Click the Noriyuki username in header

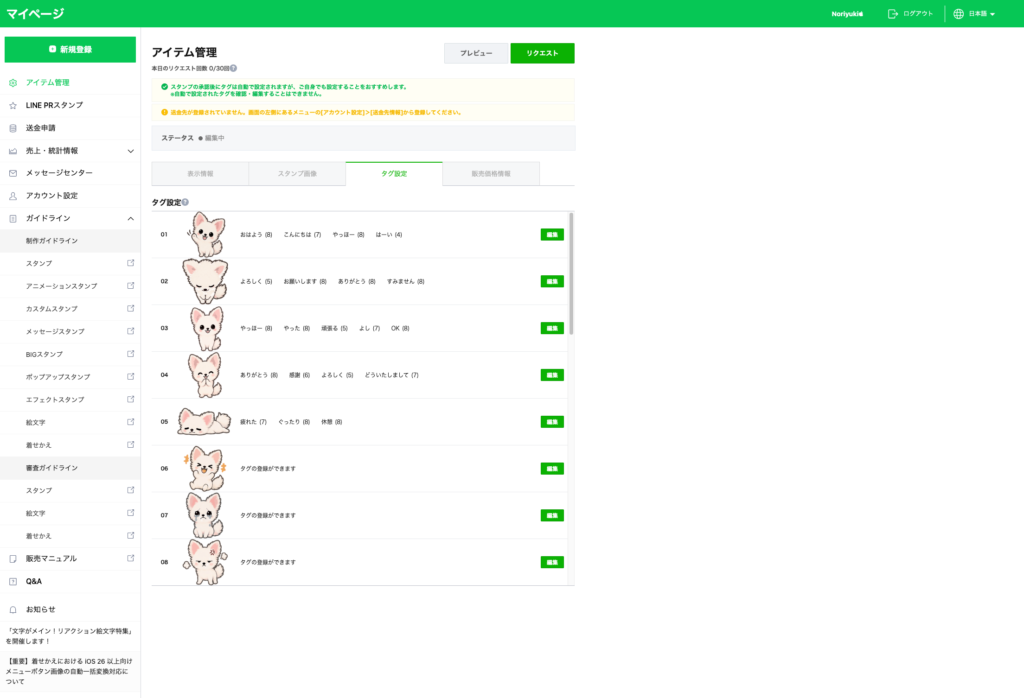[x=847, y=14]
